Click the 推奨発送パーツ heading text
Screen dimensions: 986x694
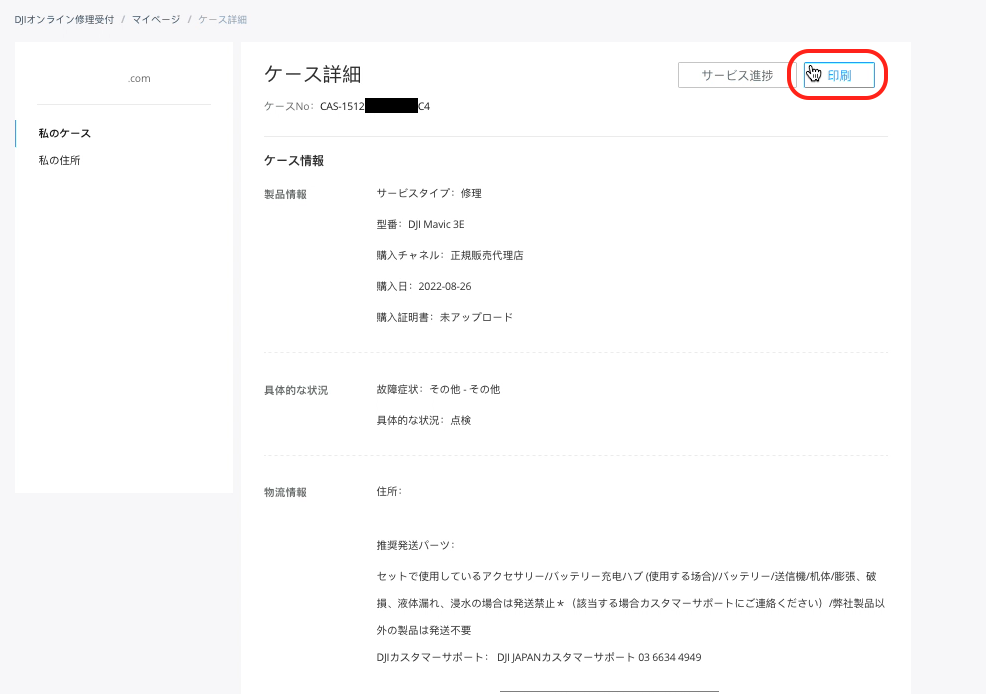coord(415,545)
